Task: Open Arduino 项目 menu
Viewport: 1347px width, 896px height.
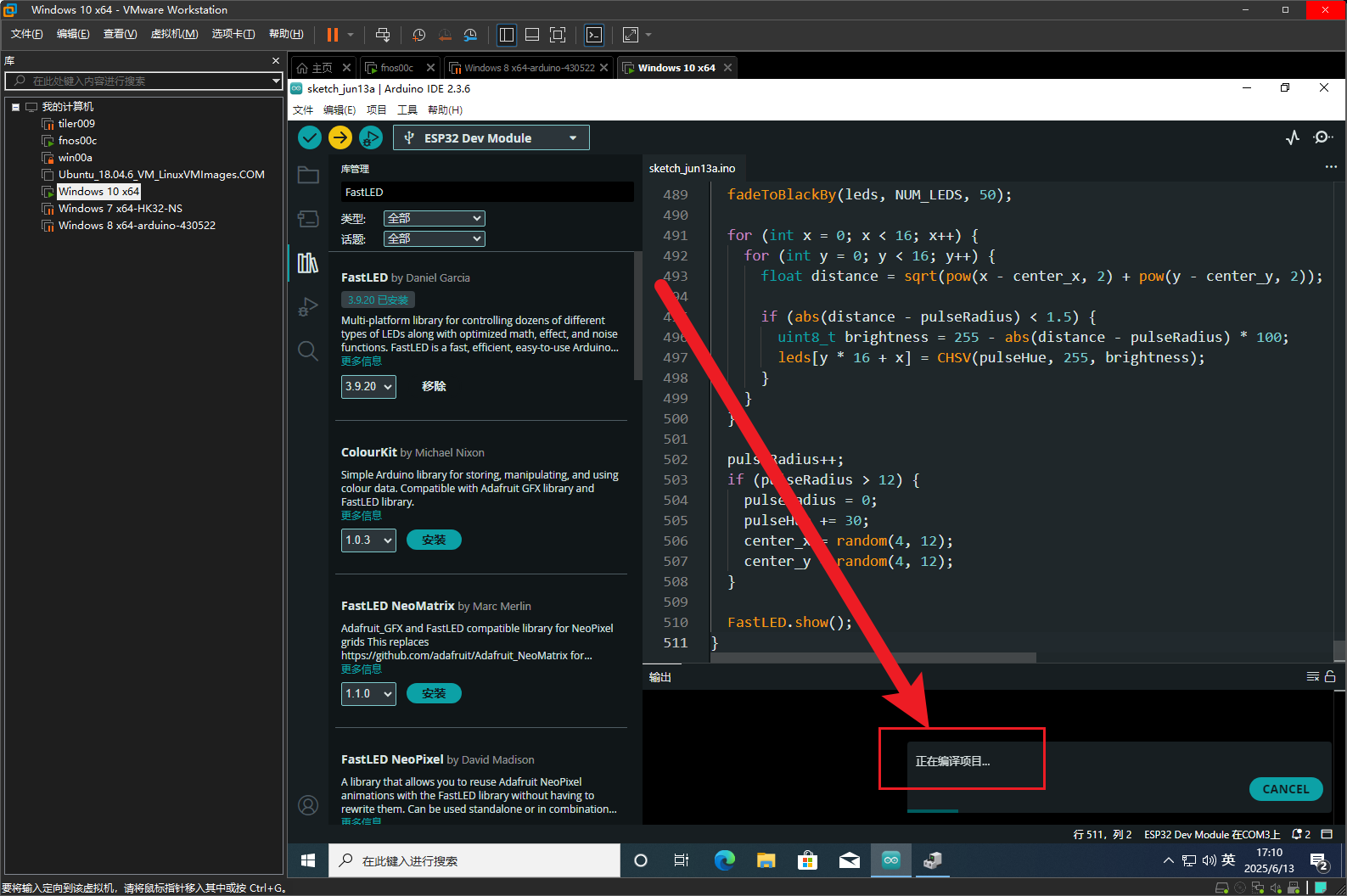Action: (376, 110)
